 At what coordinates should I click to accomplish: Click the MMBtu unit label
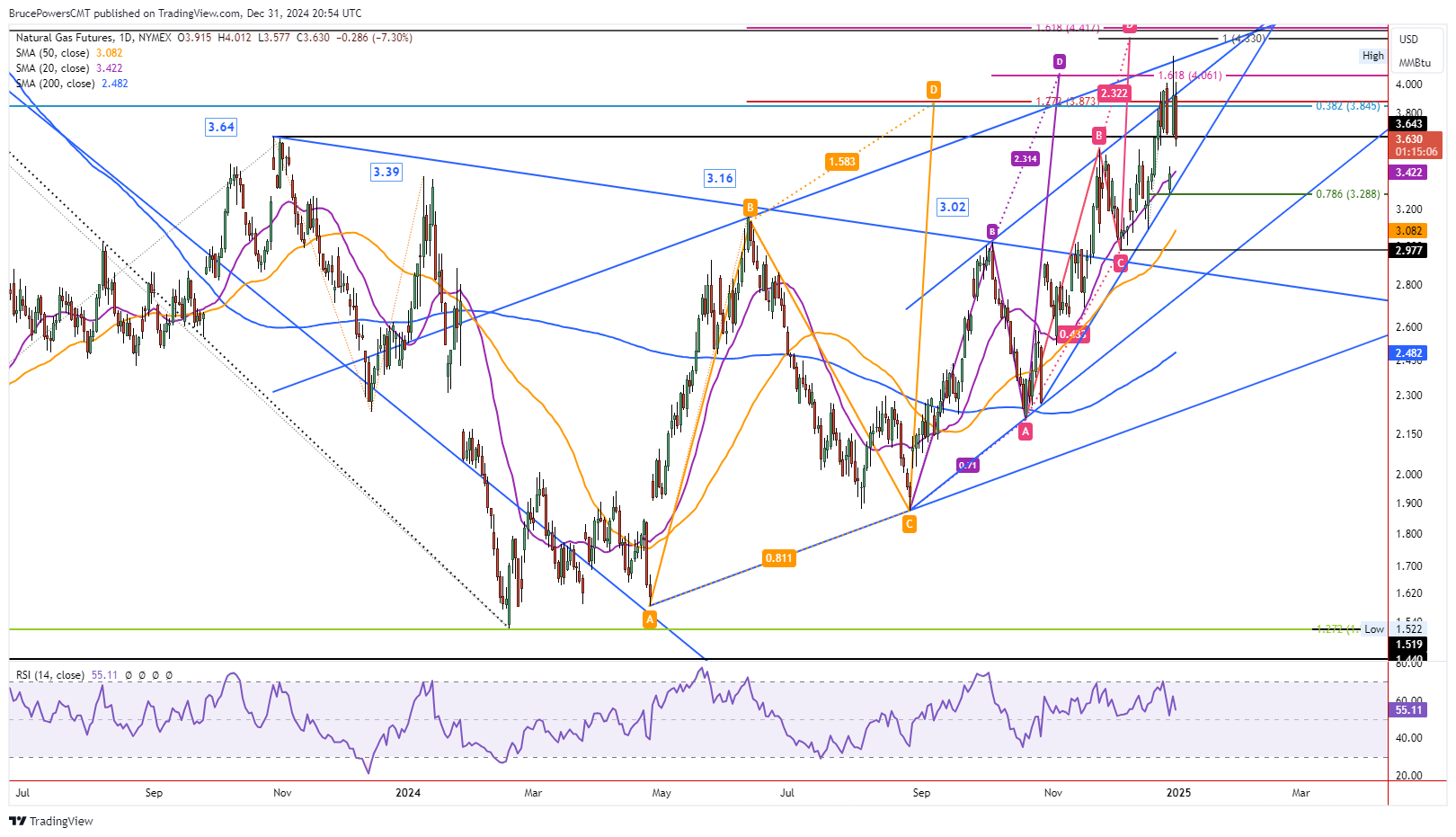[x=1415, y=63]
